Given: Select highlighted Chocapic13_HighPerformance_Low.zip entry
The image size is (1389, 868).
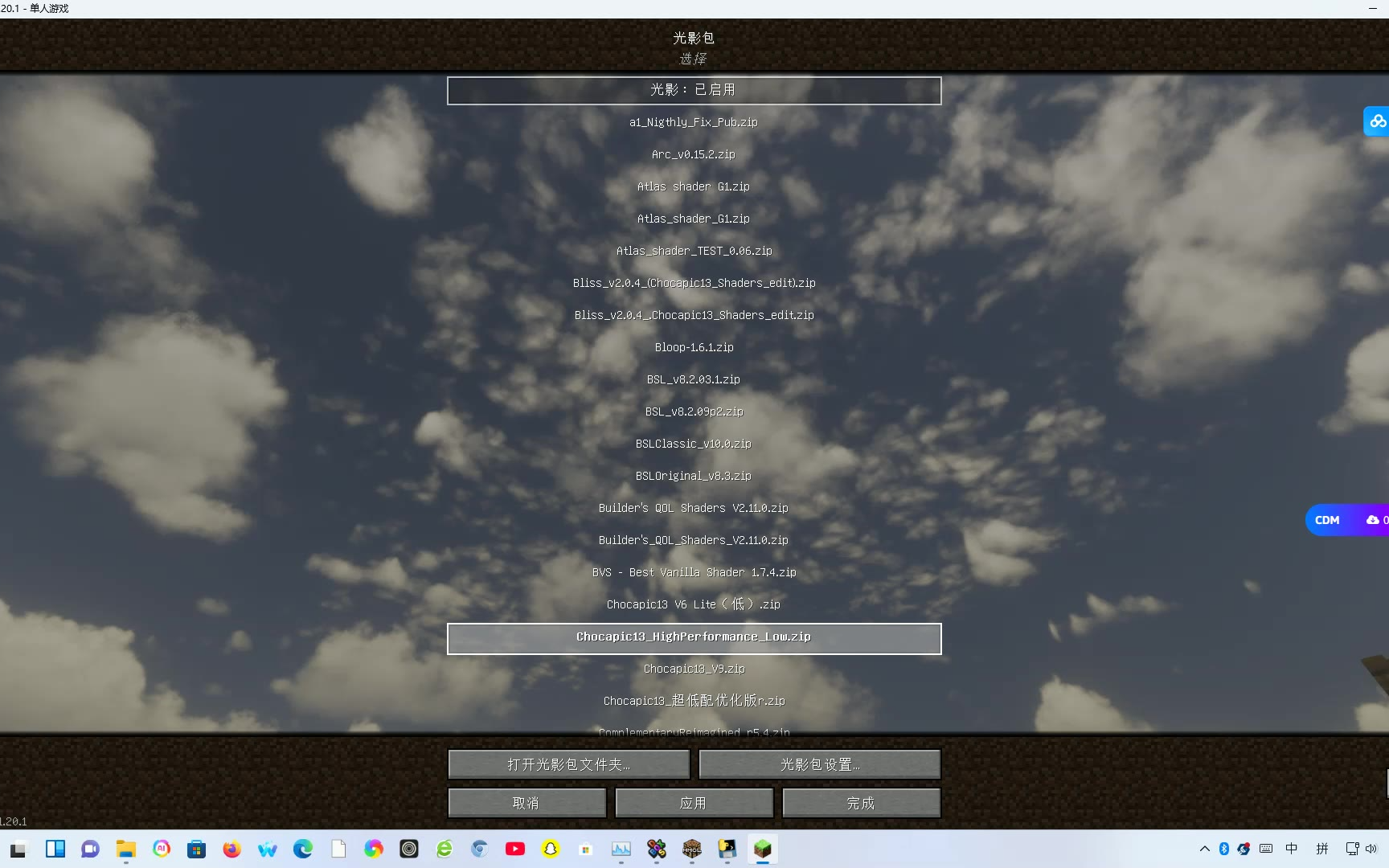Looking at the screenshot, I should [x=694, y=638].
